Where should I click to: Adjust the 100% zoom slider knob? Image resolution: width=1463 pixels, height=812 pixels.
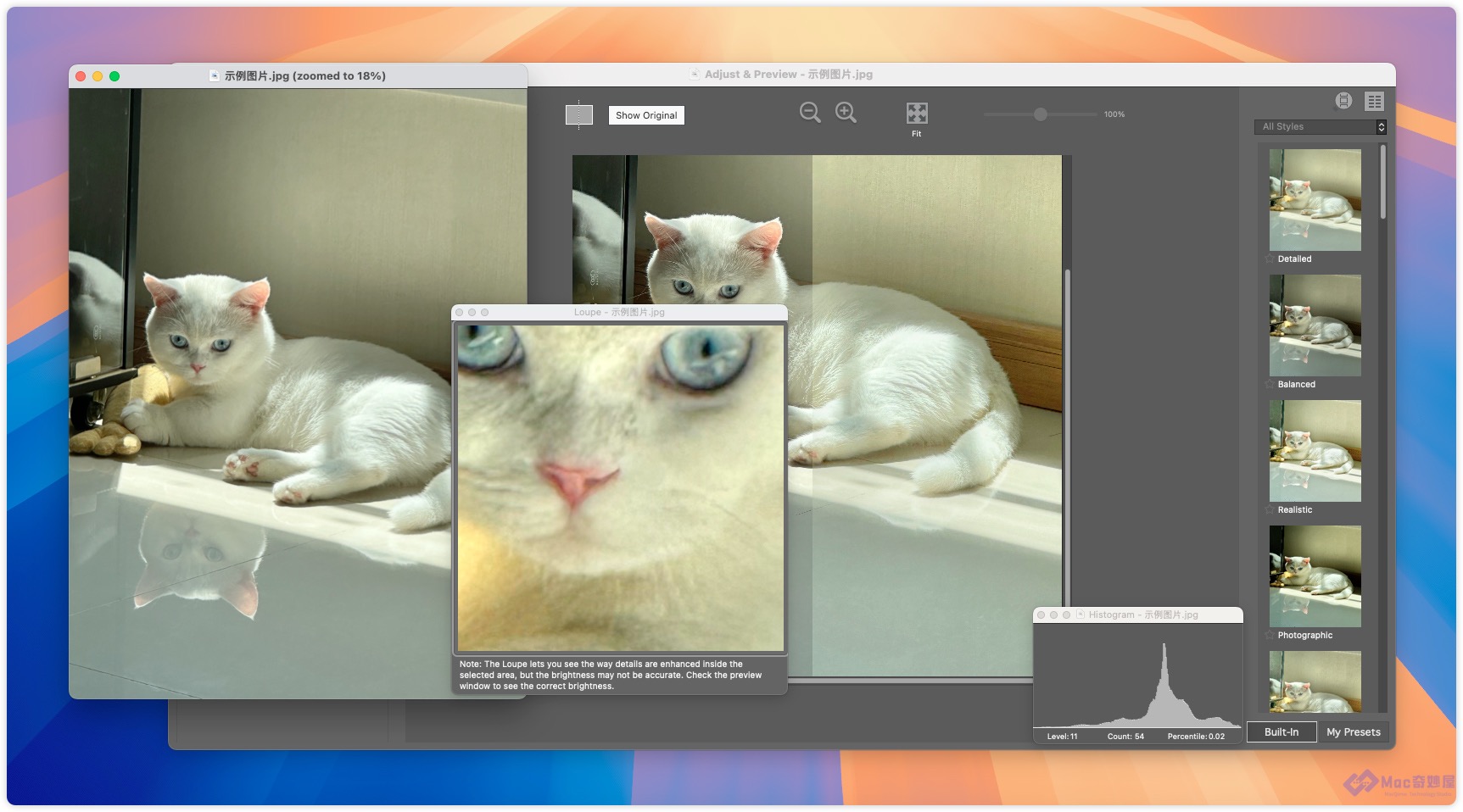point(1041,114)
